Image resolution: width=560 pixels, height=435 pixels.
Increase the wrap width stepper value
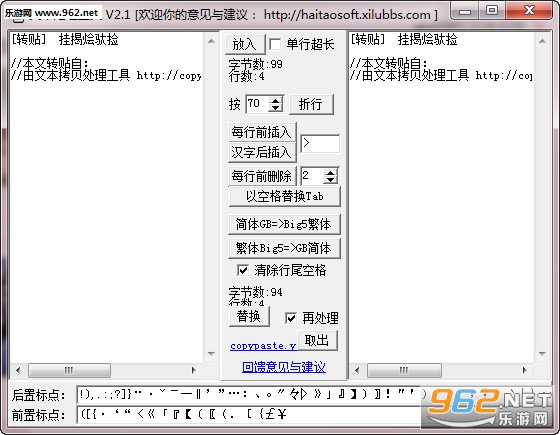point(276,100)
